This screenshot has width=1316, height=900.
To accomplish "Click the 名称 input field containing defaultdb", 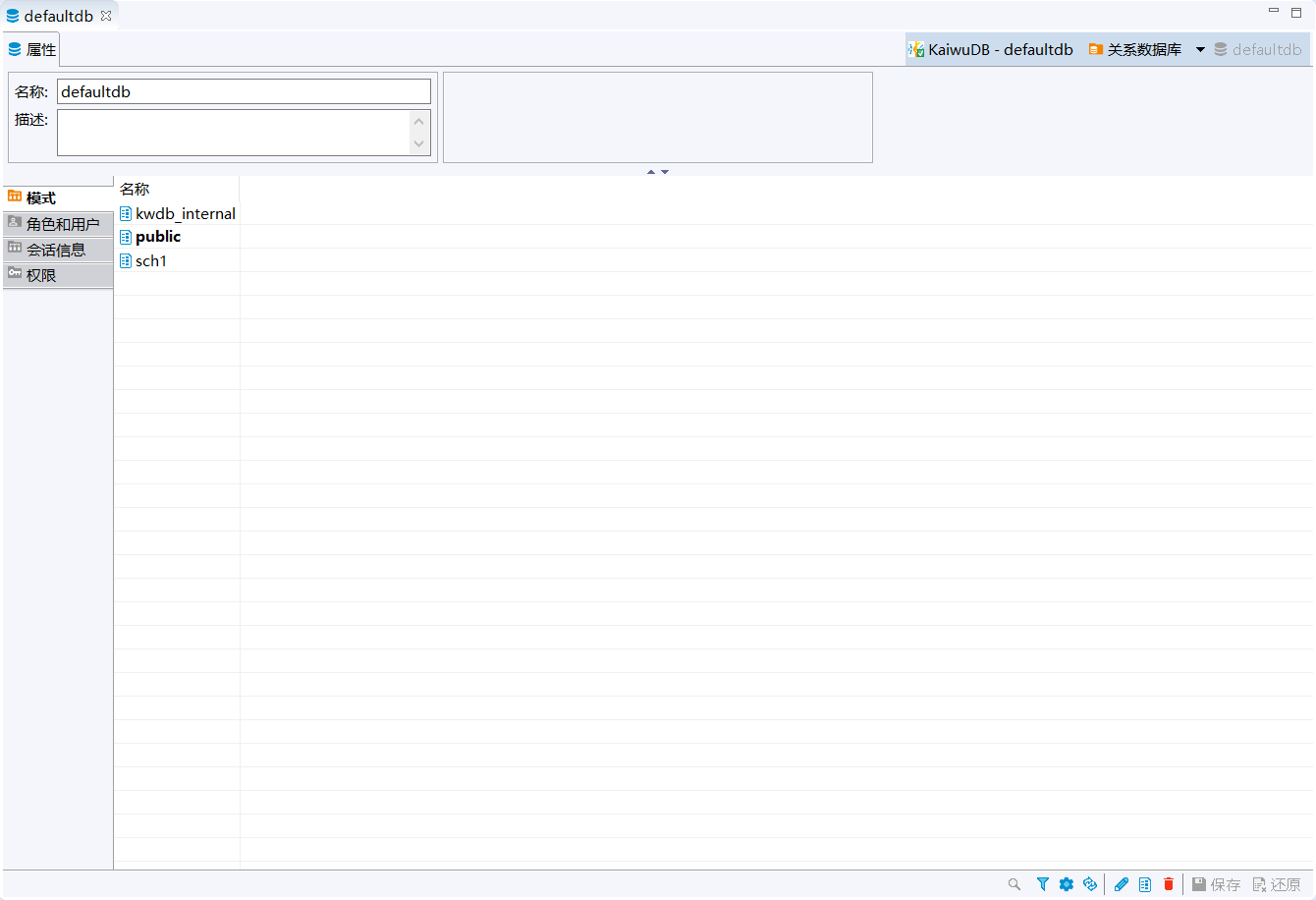I will pos(244,91).
